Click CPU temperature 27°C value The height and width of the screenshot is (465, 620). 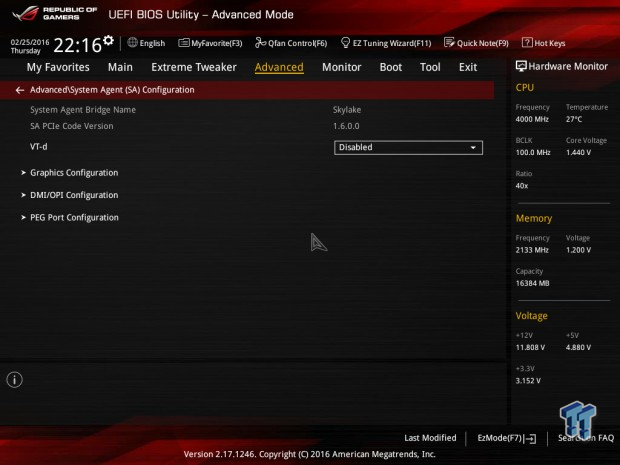tap(574, 119)
